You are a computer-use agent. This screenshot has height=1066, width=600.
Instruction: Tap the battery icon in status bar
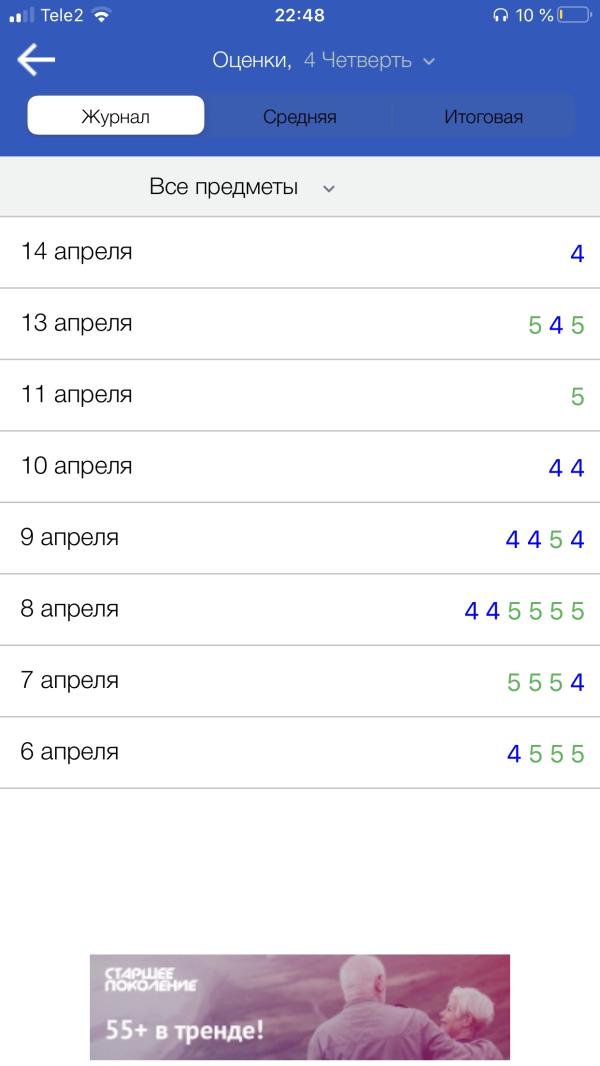click(x=573, y=15)
